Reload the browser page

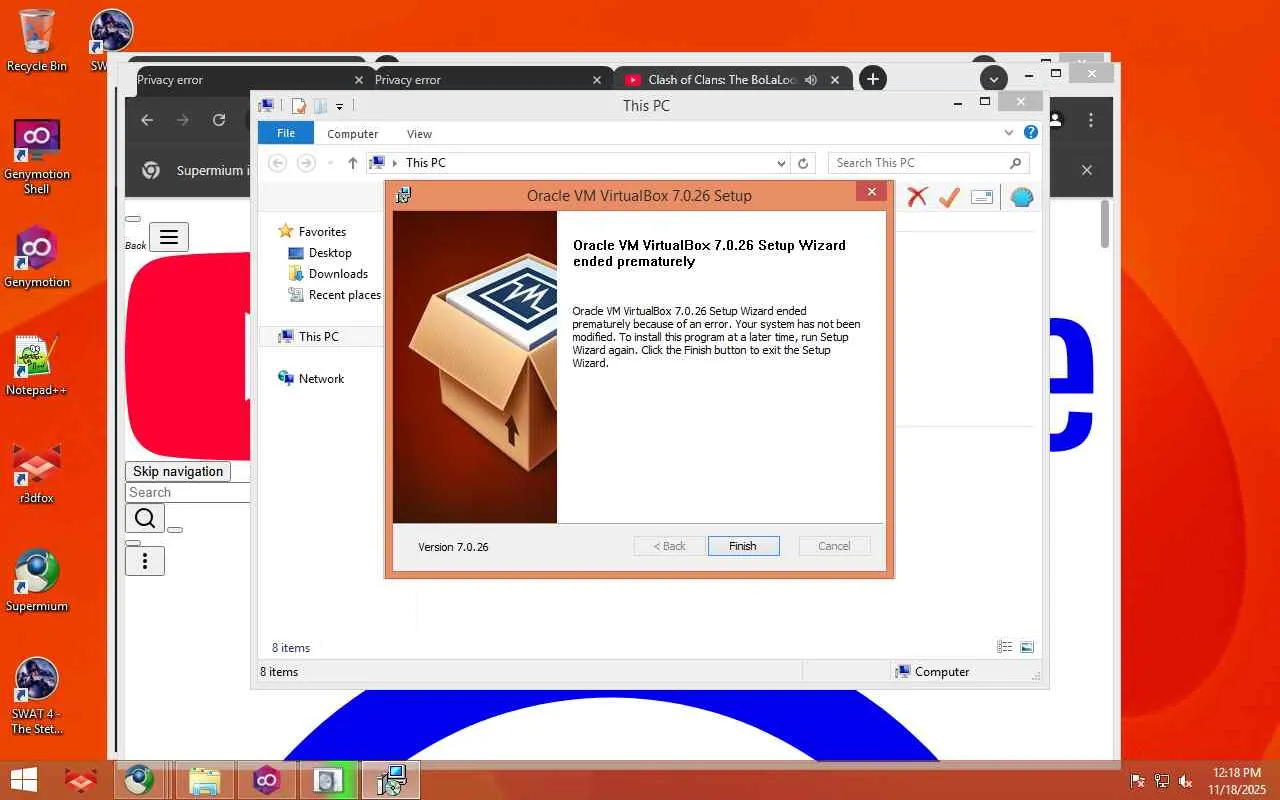click(x=219, y=120)
